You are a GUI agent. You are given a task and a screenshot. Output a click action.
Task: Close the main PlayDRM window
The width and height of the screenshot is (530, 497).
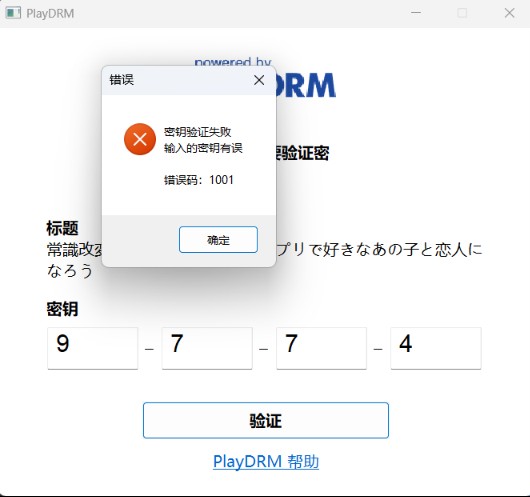(509, 13)
